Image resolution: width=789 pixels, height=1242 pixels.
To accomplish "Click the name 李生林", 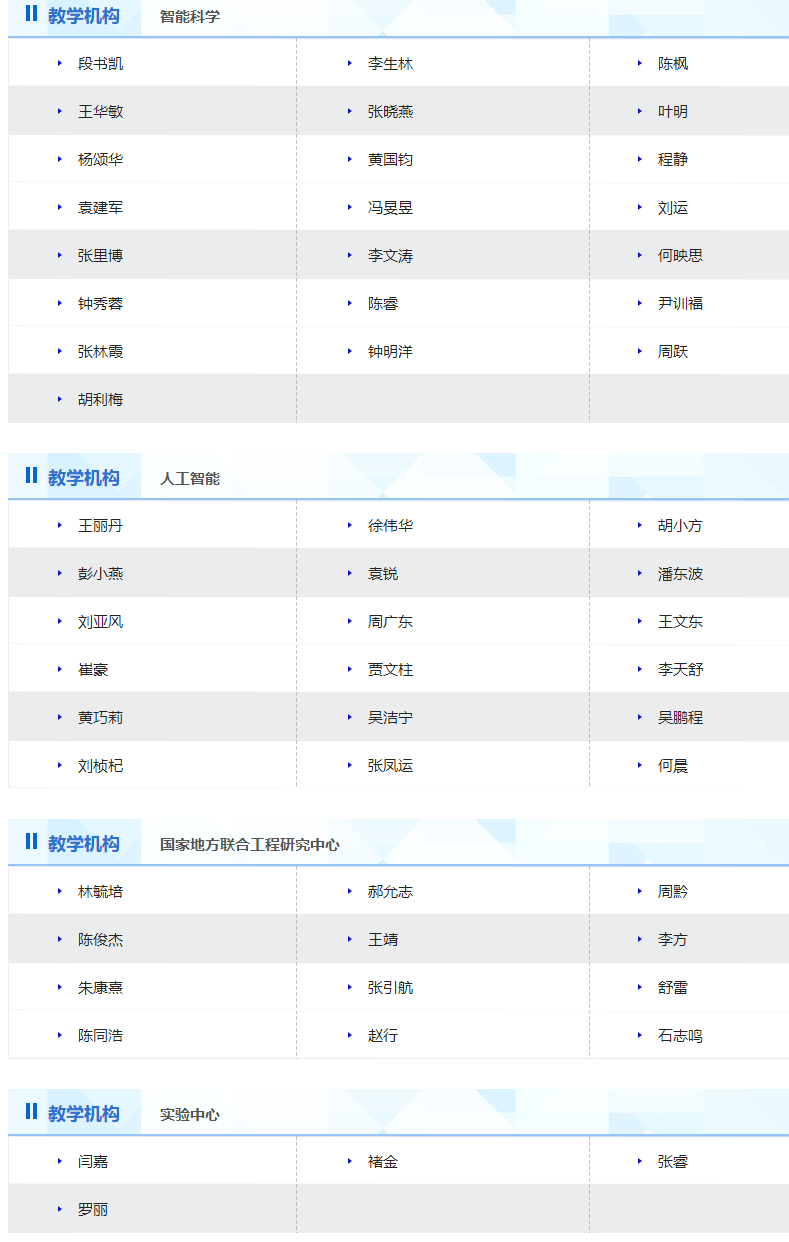I will pos(390,64).
